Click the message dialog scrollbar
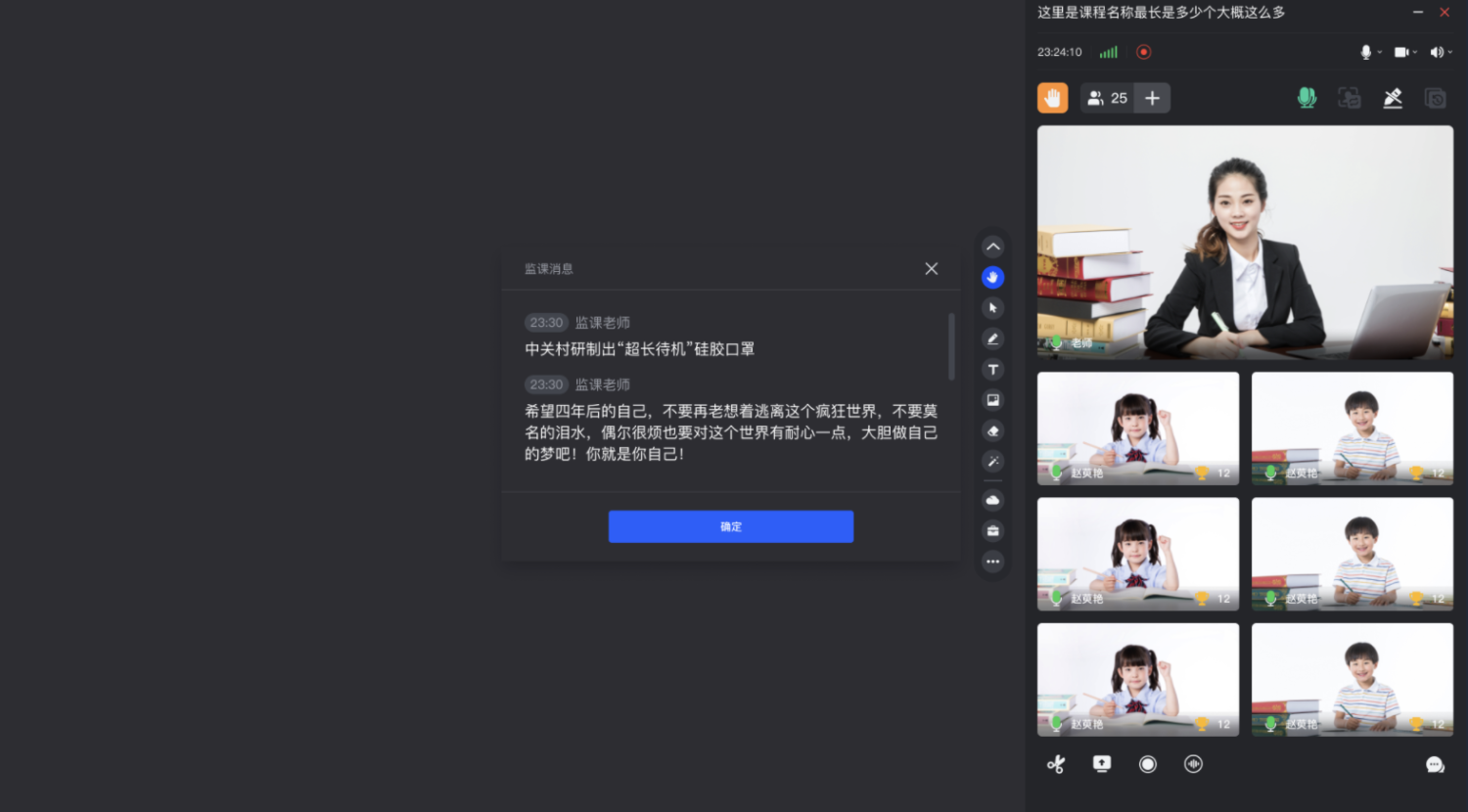Viewport: 1468px width, 812px height. click(x=951, y=346)
